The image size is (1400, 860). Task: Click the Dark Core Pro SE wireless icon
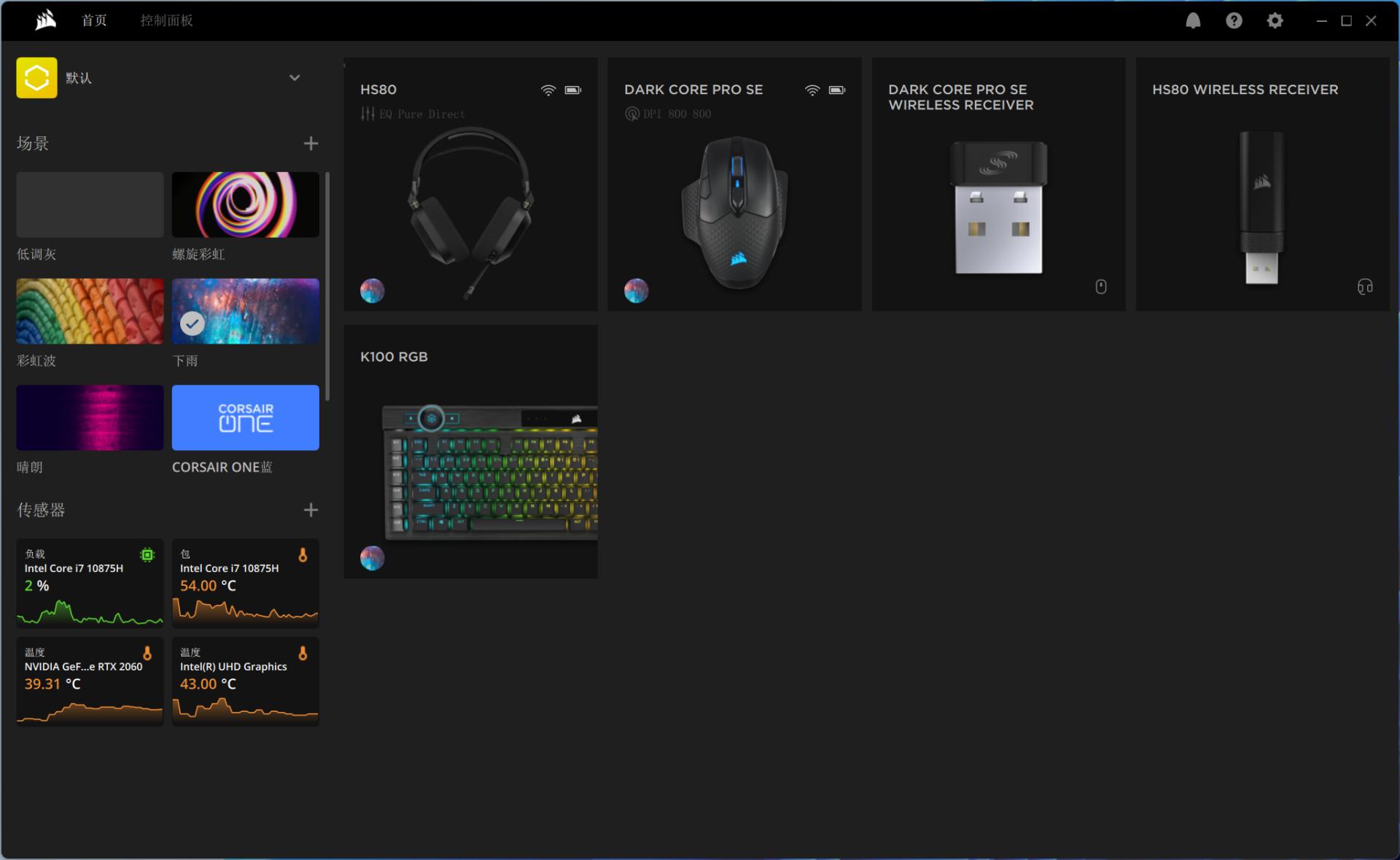(x=812, y=90)
